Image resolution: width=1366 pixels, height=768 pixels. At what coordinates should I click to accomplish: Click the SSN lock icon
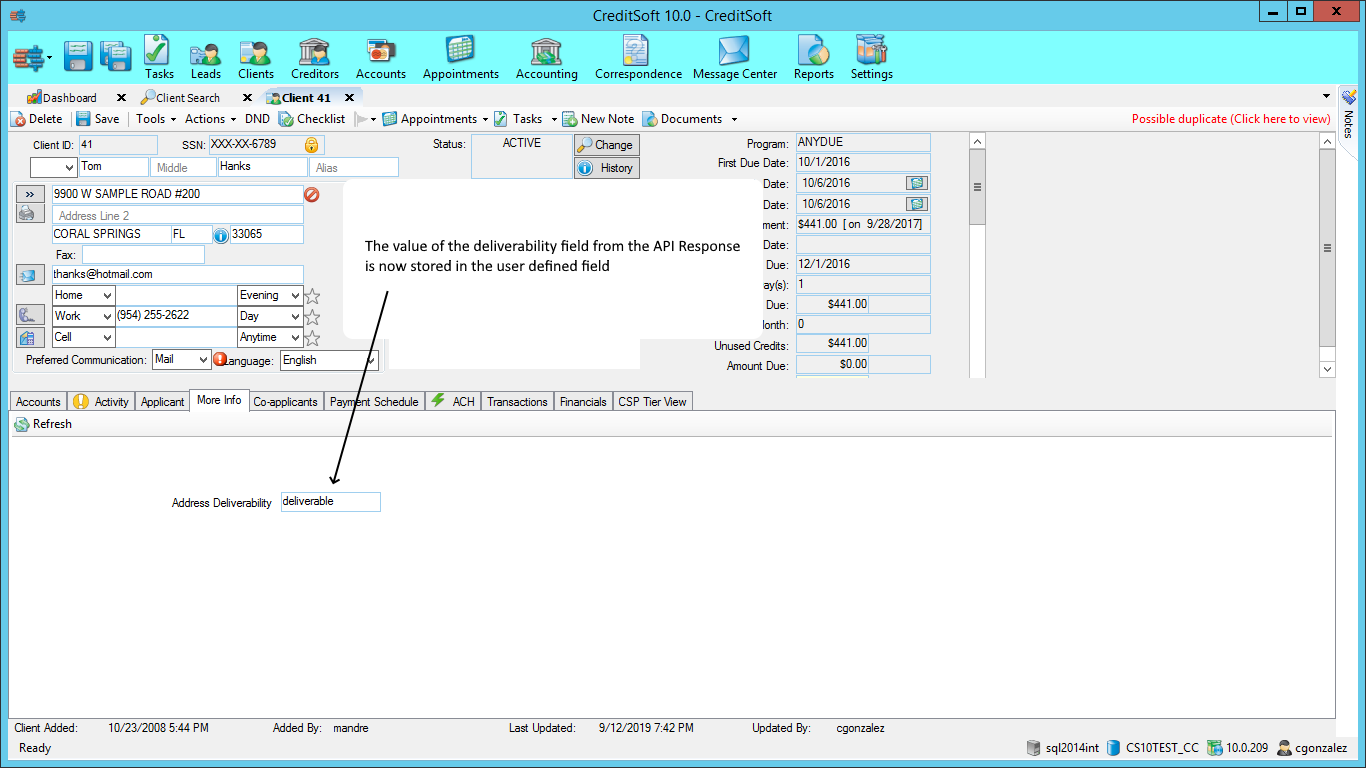pyautogui.click(x=312, y=145)
